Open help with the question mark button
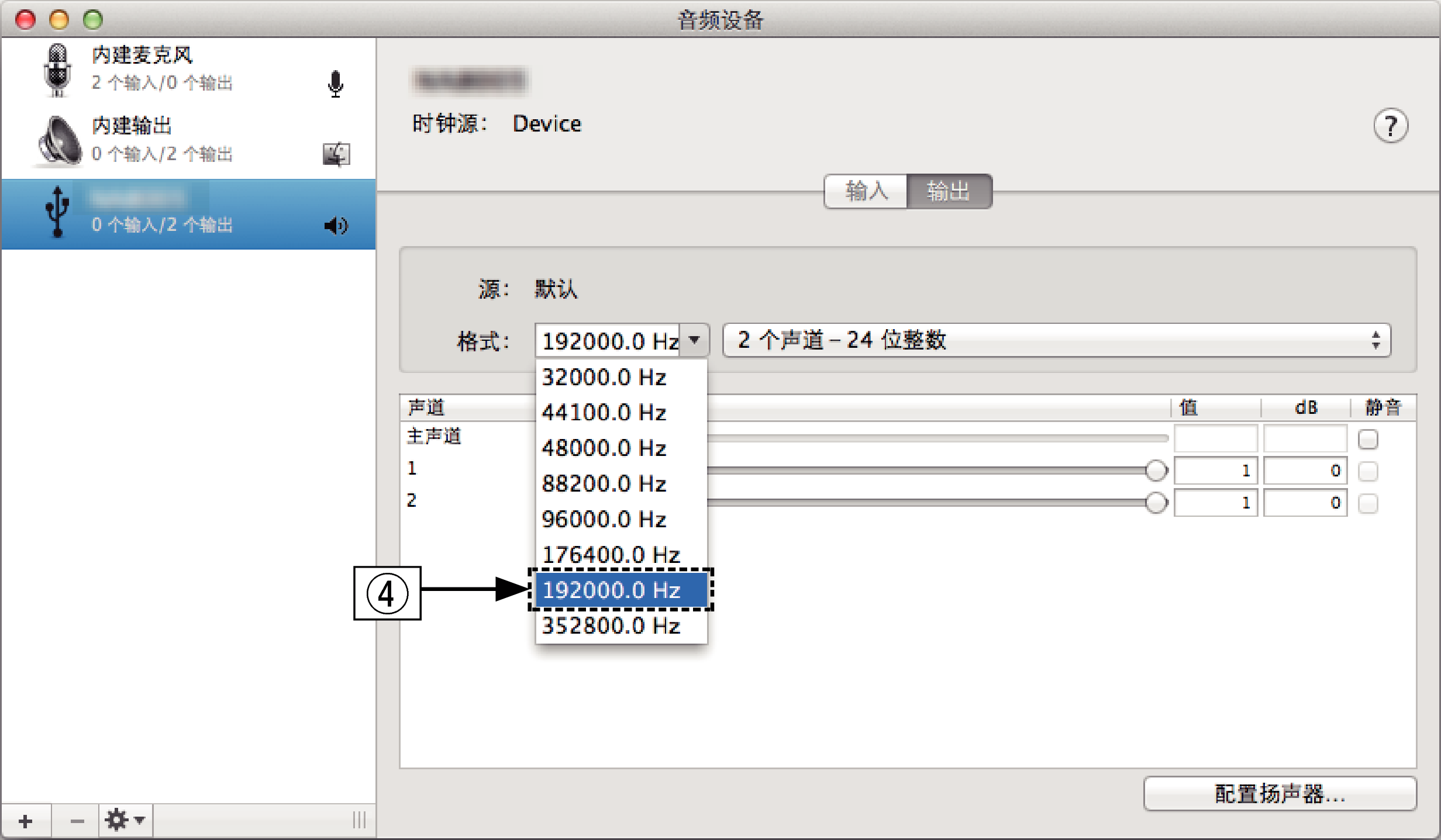 (x=1390, y=126)
